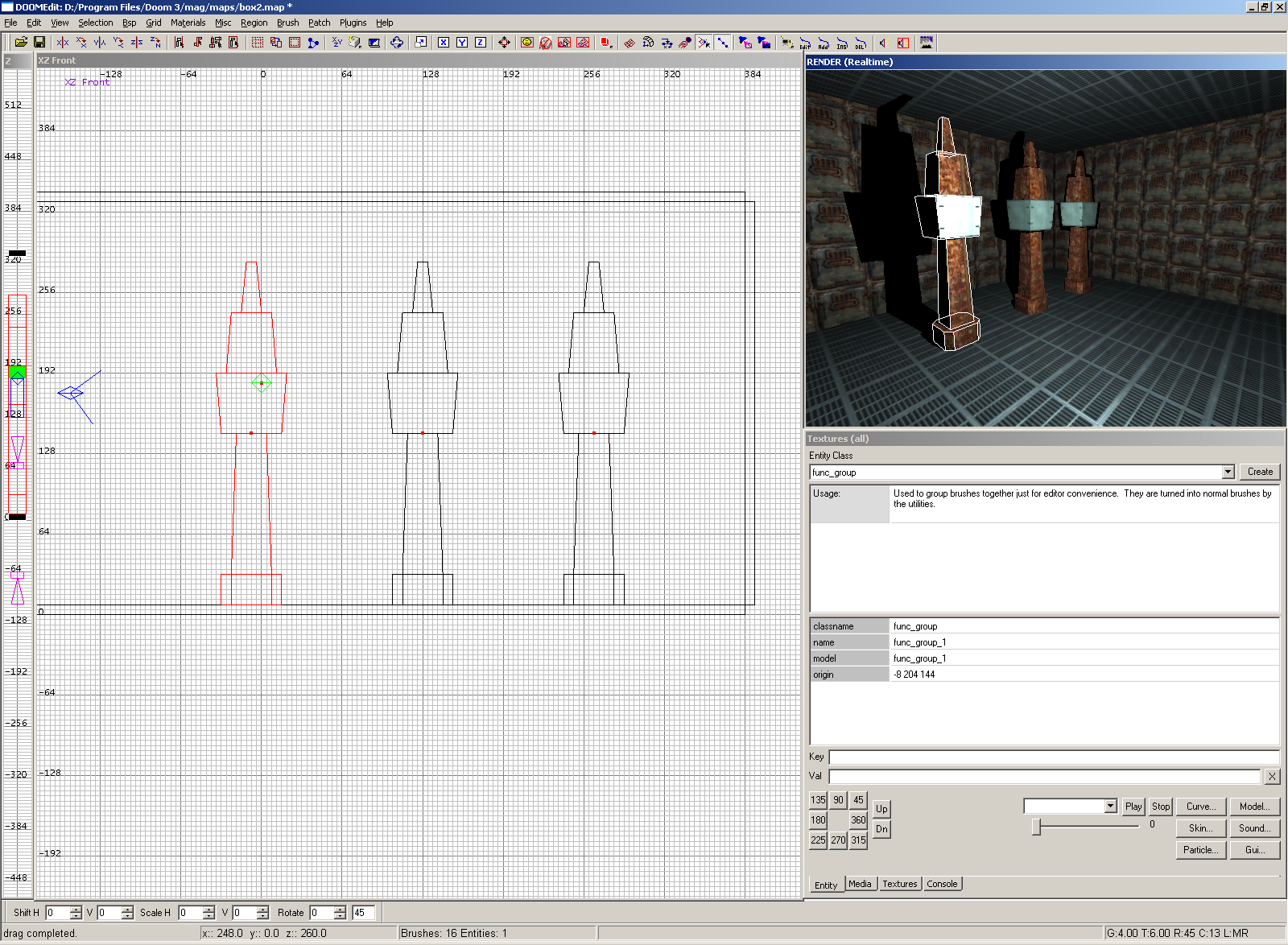
Task: Increase Shift H with spinner up arrow
Action: coord(76,909)
